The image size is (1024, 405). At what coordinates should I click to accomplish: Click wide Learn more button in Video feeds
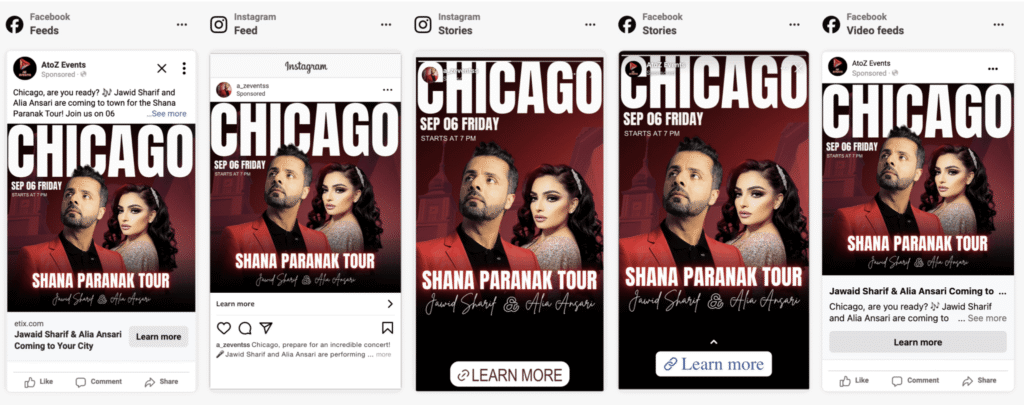[918, 342]
